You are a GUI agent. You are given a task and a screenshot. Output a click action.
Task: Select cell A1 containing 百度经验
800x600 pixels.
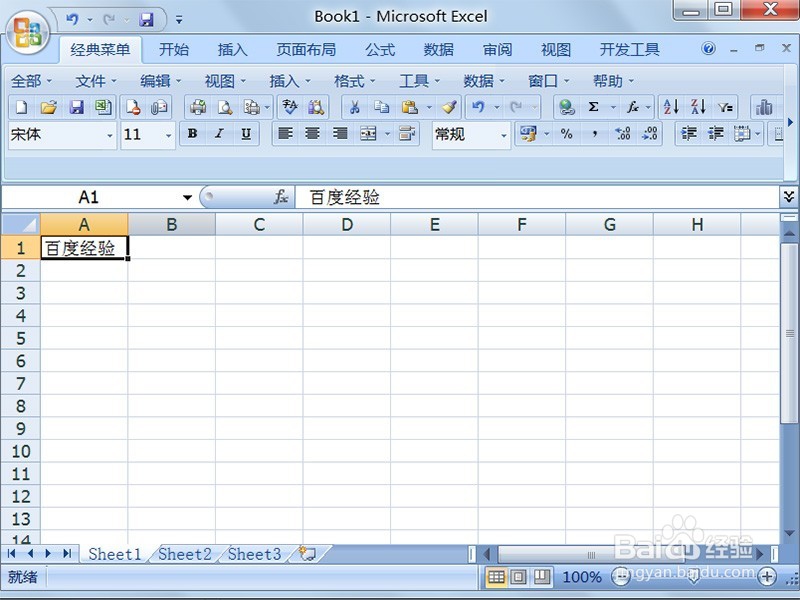click(x=84, y=247)
